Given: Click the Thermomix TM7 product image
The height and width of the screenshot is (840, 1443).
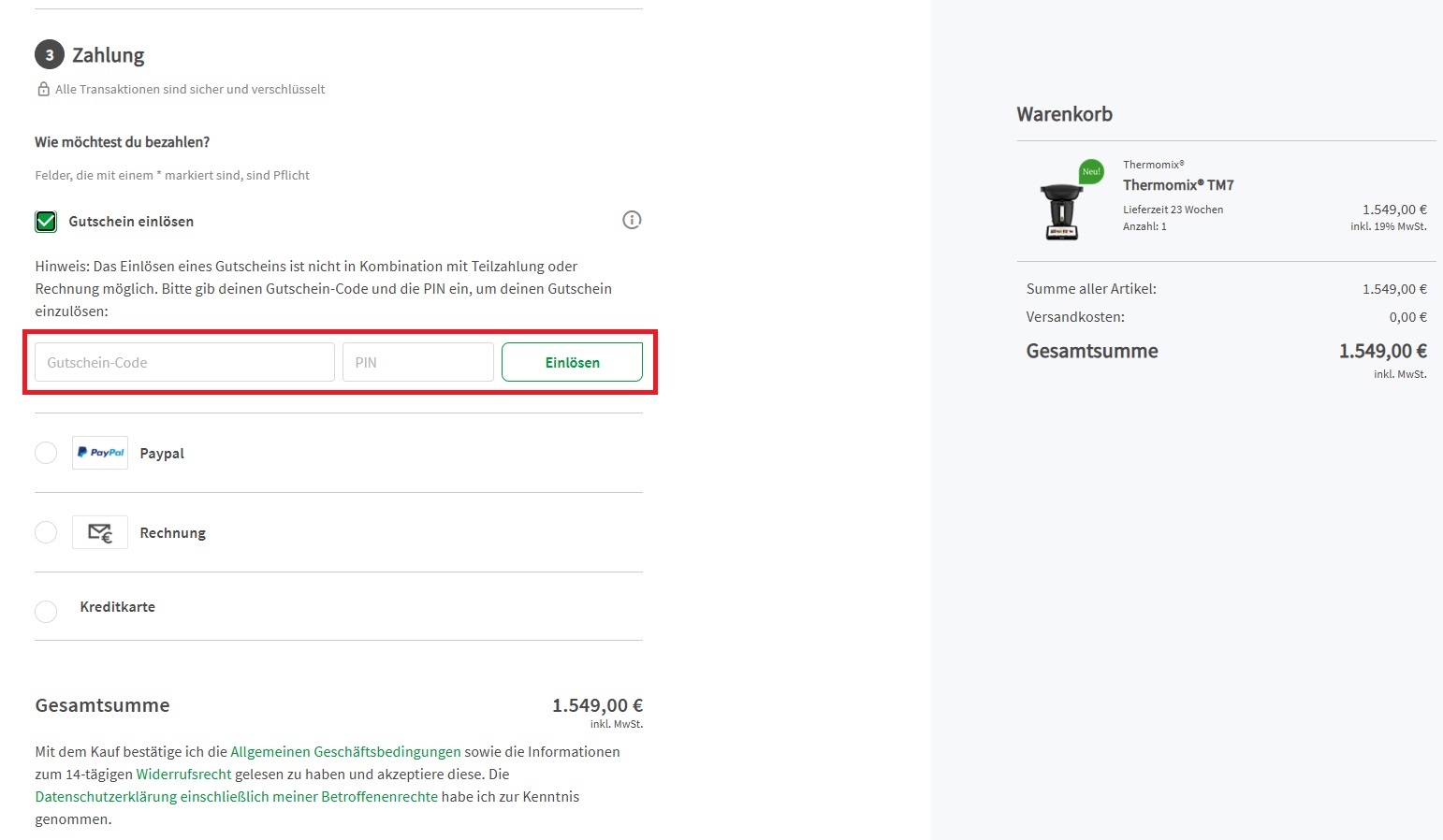Looking at the screenshot, I should [1061, 211].
